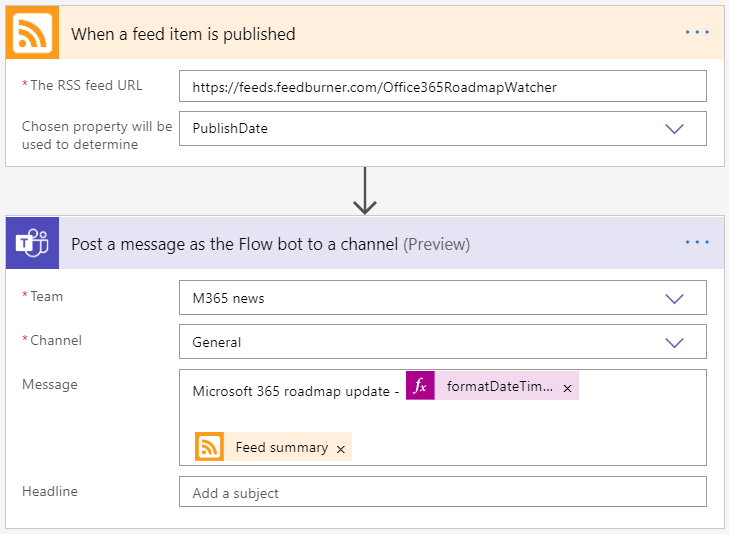Click the RSS icon on Feed summary token
Viewport: 729px width, 534px height.
pyautogui.click(x=209, y=447)
